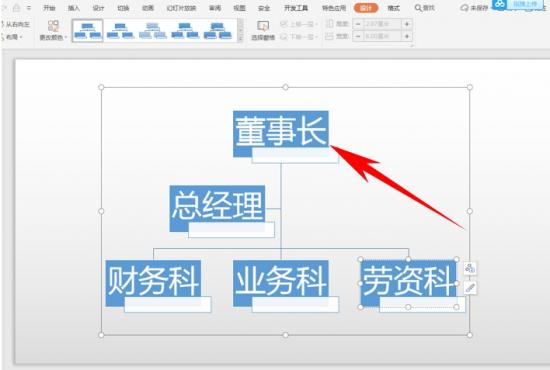The width and height of the screenshot is (550, 370).
Task: Expand the 布局 dropdown
Action: 13,36
